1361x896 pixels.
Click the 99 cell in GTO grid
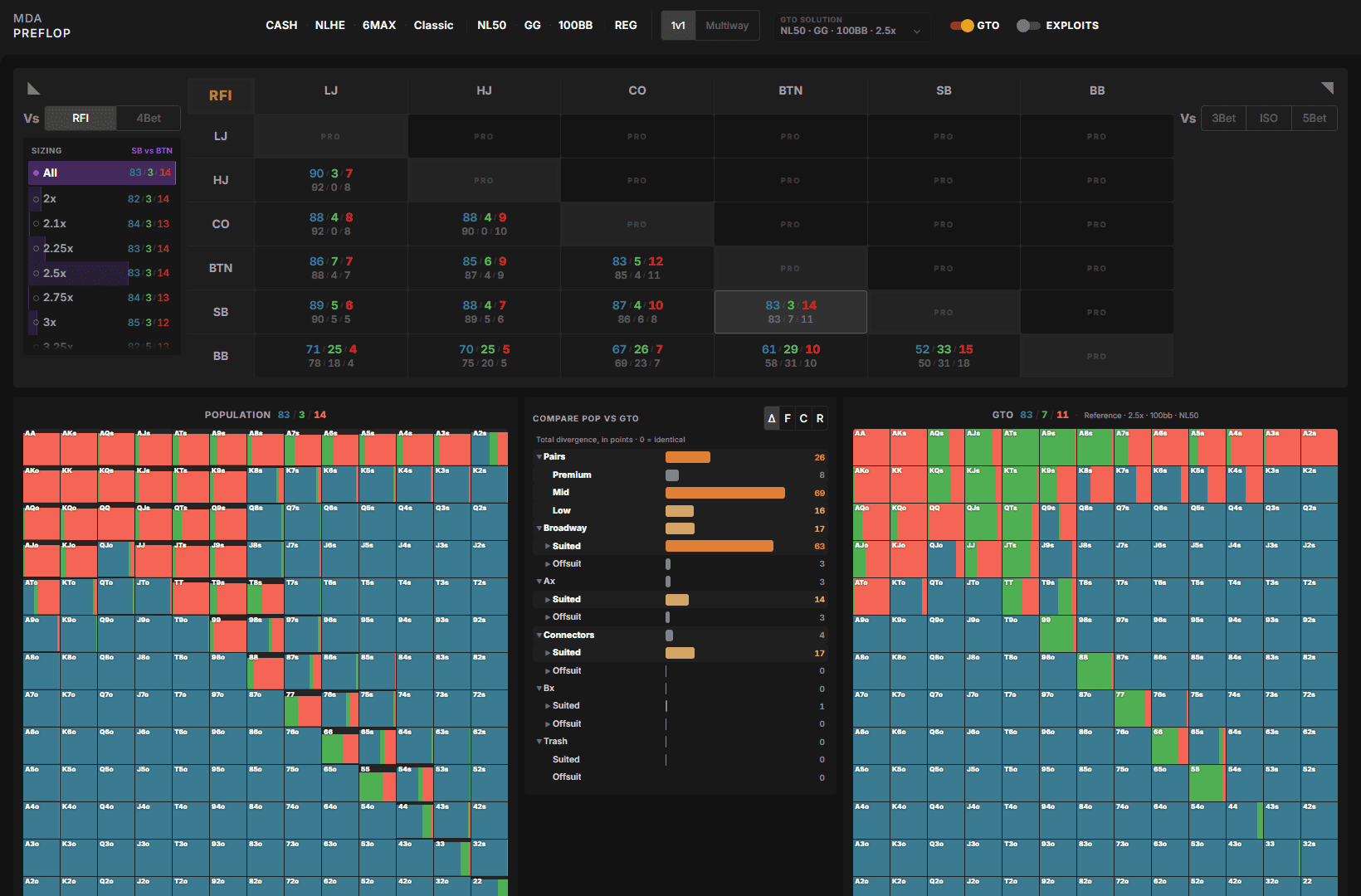(1056, 634)
